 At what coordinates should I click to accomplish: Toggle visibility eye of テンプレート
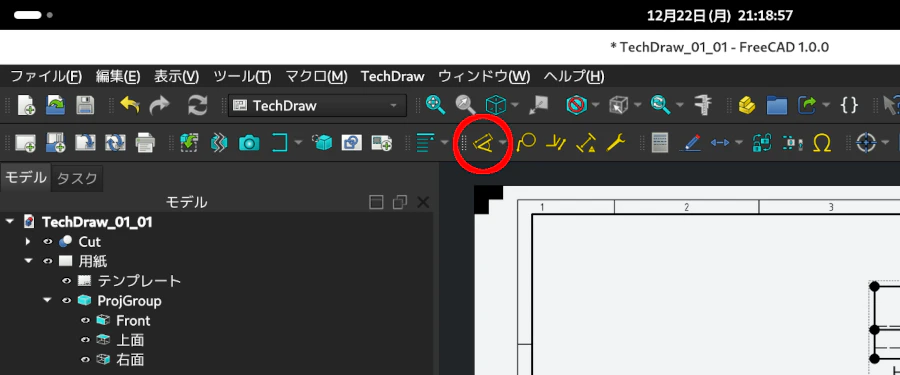[67, 281]
